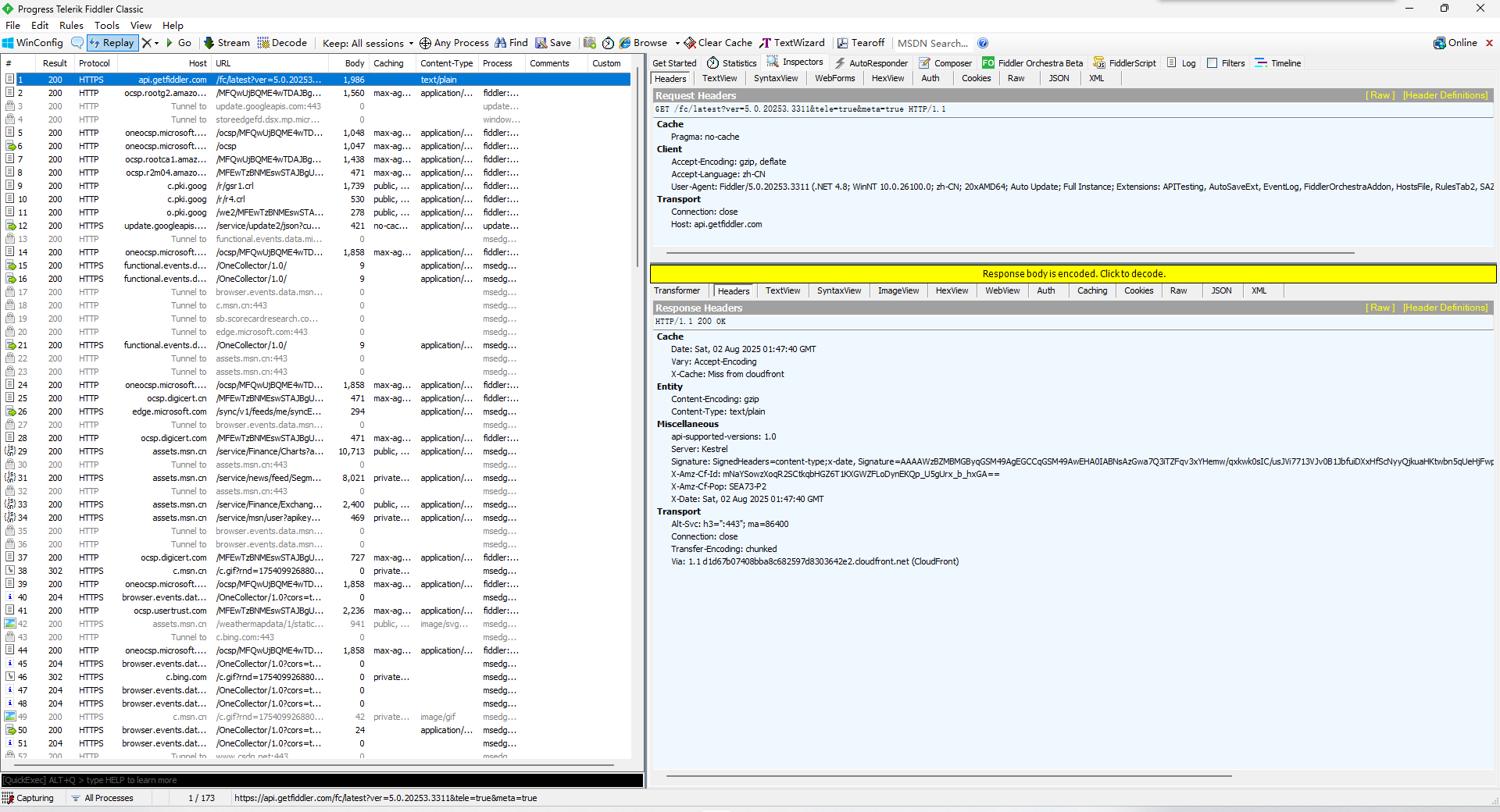Click the Go resume button
Viewport: 1500px width, 812px height.
[179, 43]
